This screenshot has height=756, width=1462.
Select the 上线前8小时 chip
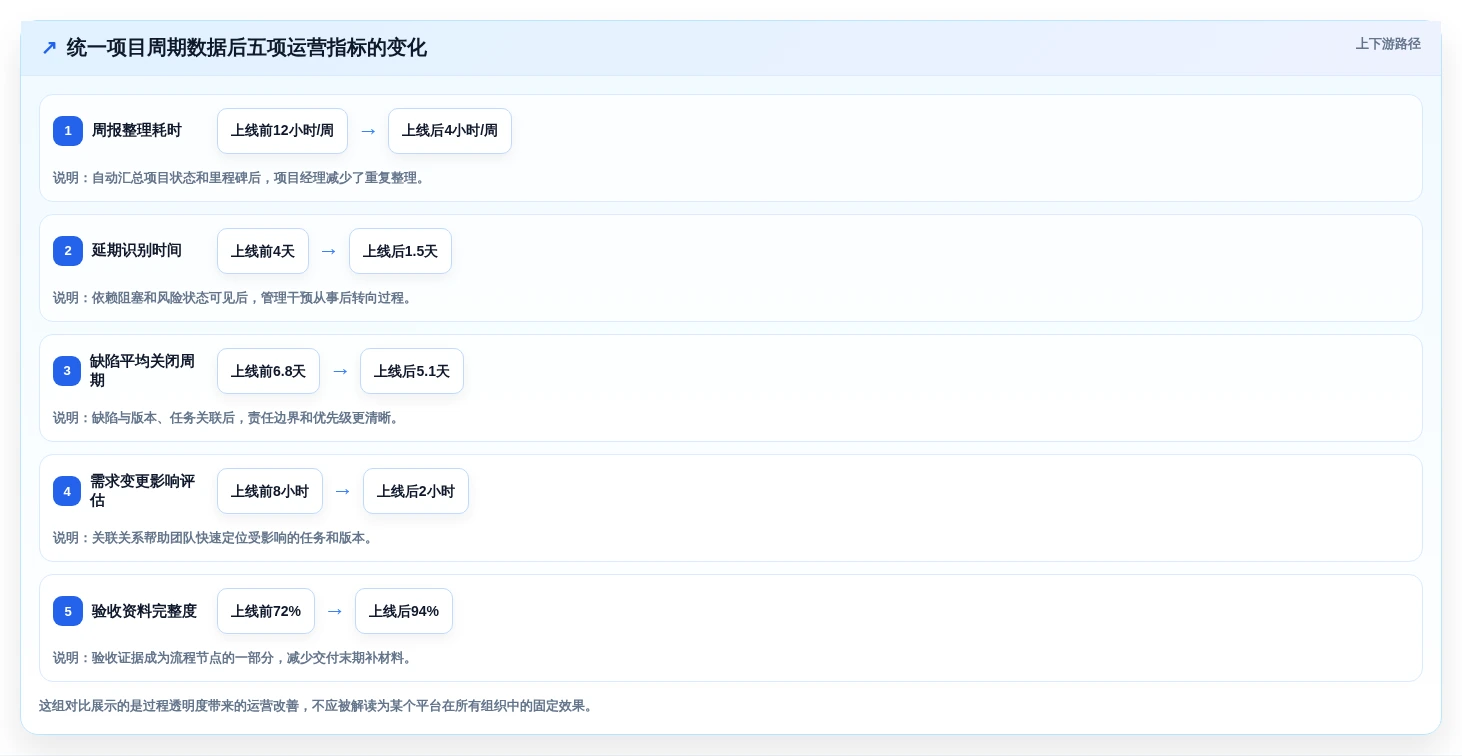270,491
